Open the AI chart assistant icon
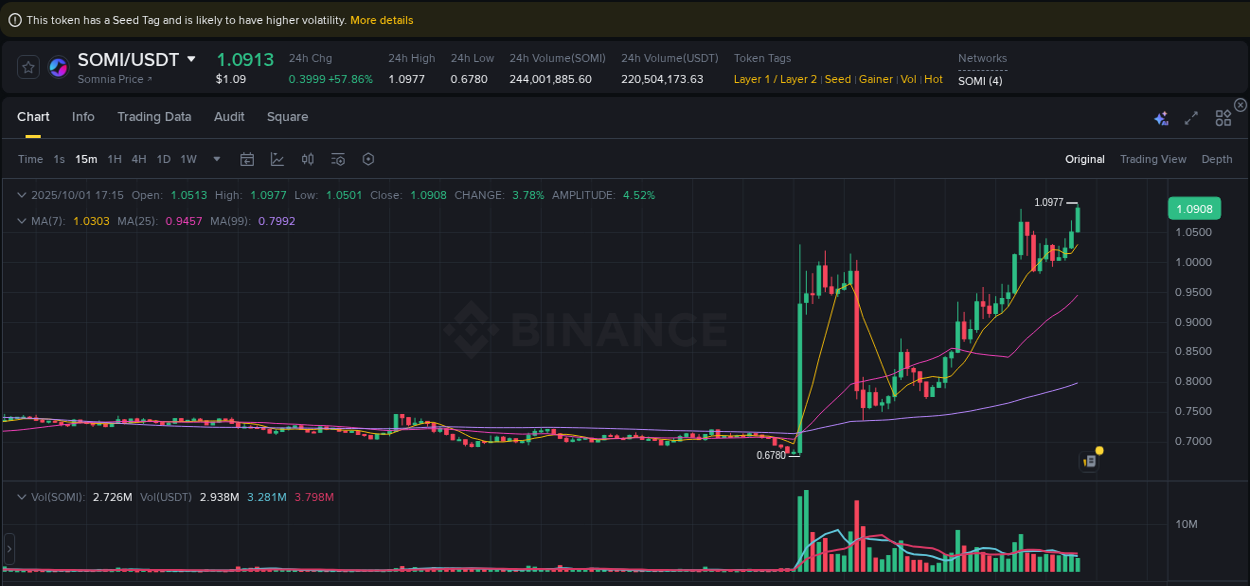The height and width of the screenshot is (586, 1250). (x=1161, y=117)
